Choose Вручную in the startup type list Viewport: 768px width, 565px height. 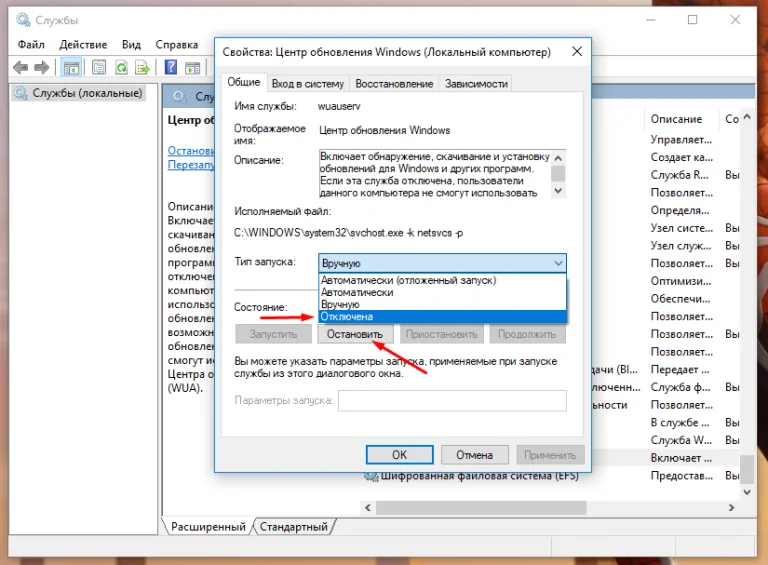coord(442,305)
